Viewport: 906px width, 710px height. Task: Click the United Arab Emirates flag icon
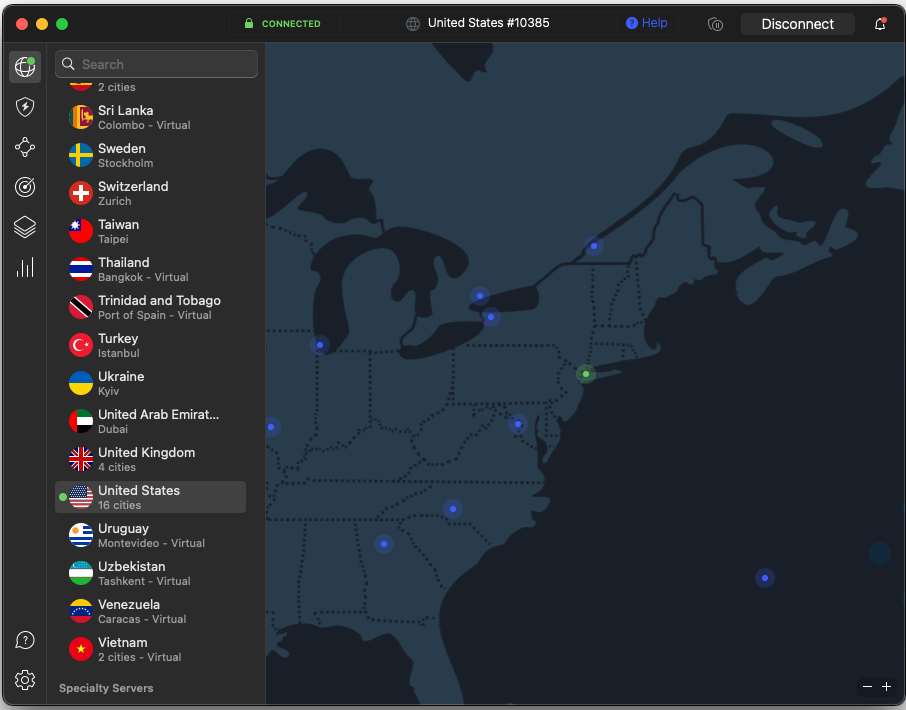click(x=81, y=421)
